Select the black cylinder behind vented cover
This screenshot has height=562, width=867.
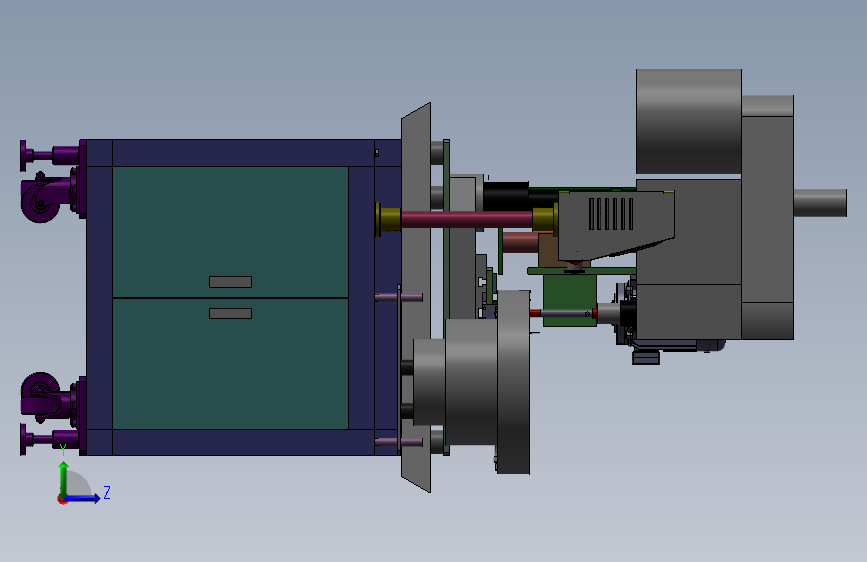point(506,196)
